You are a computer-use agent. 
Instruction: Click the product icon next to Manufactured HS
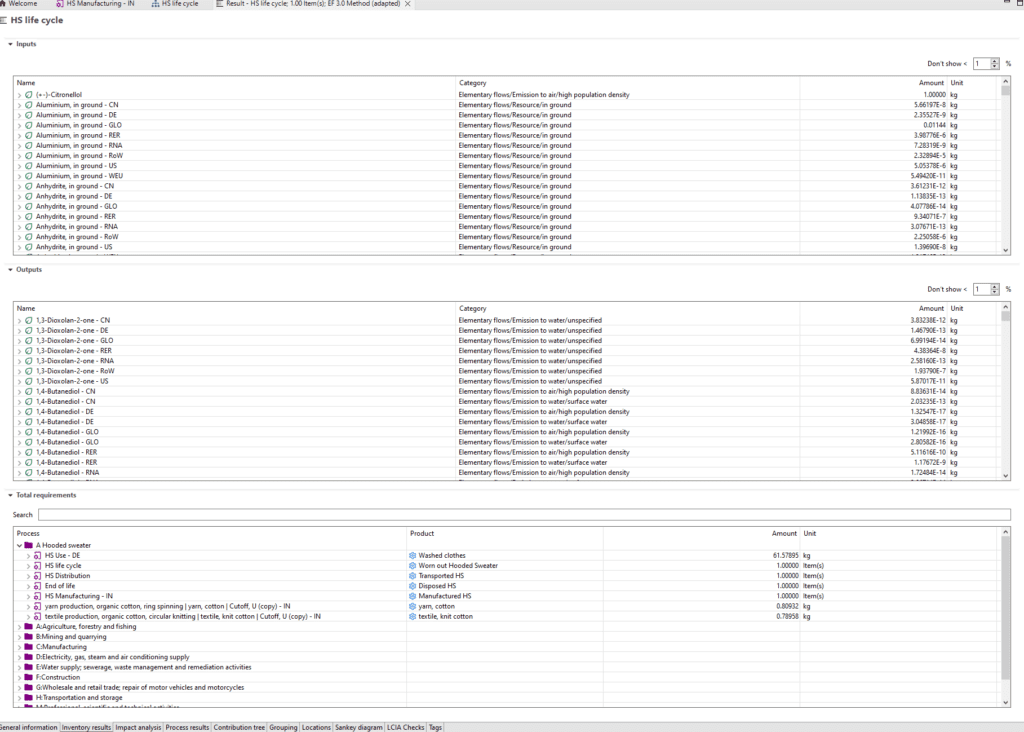tap(412, 596)
